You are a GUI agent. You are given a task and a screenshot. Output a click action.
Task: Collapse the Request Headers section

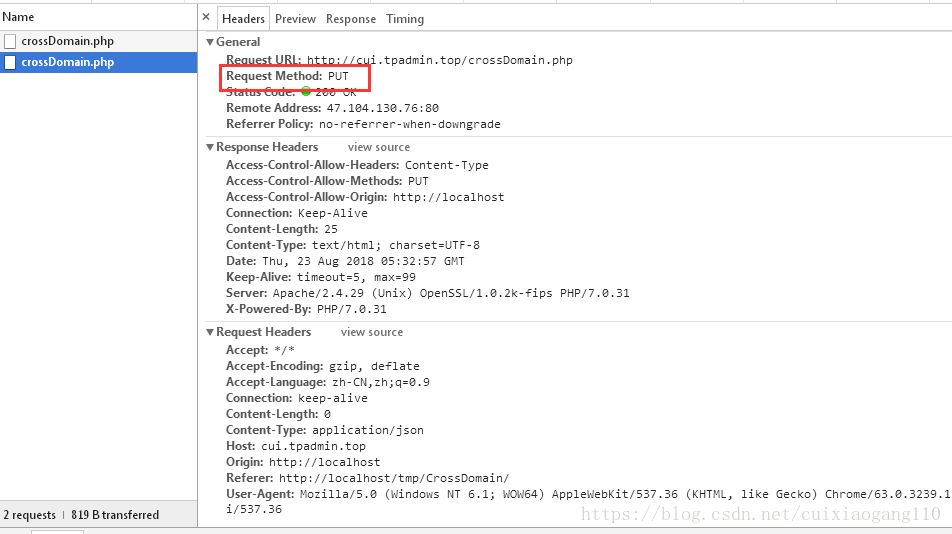coord(210,332)
